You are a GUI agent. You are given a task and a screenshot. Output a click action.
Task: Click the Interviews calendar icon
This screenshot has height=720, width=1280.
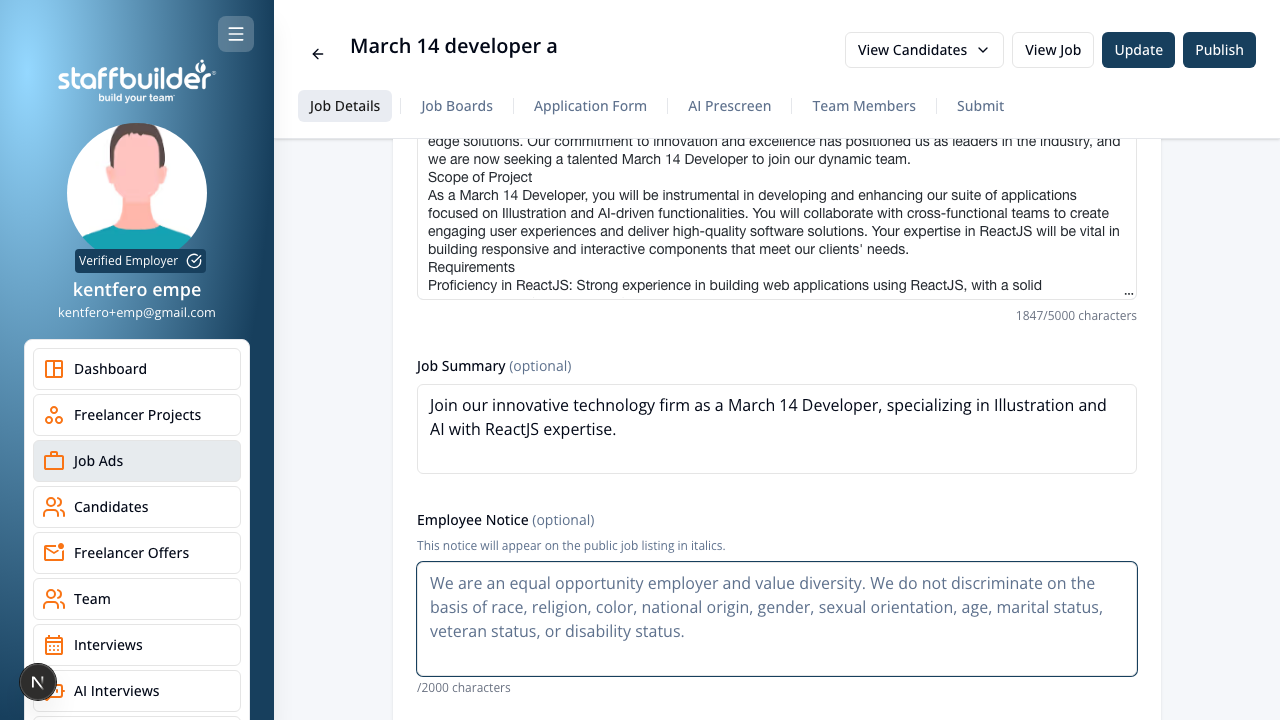tap(54, 645)
